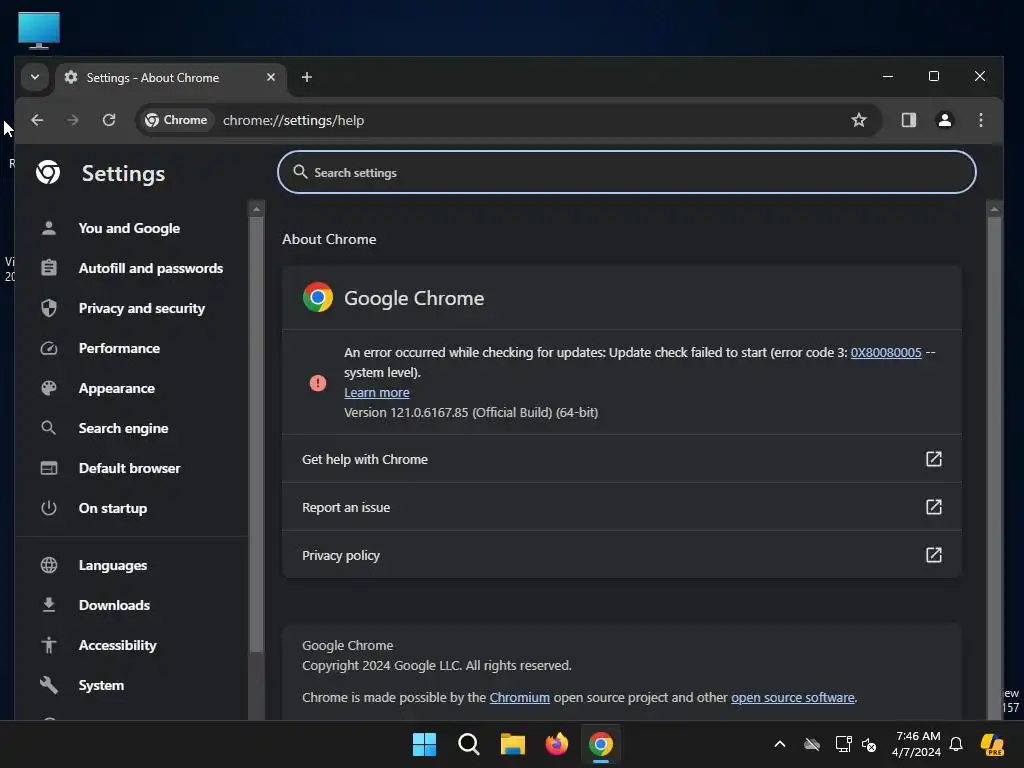Open File Explorer from taskbar

pos(513,744)
